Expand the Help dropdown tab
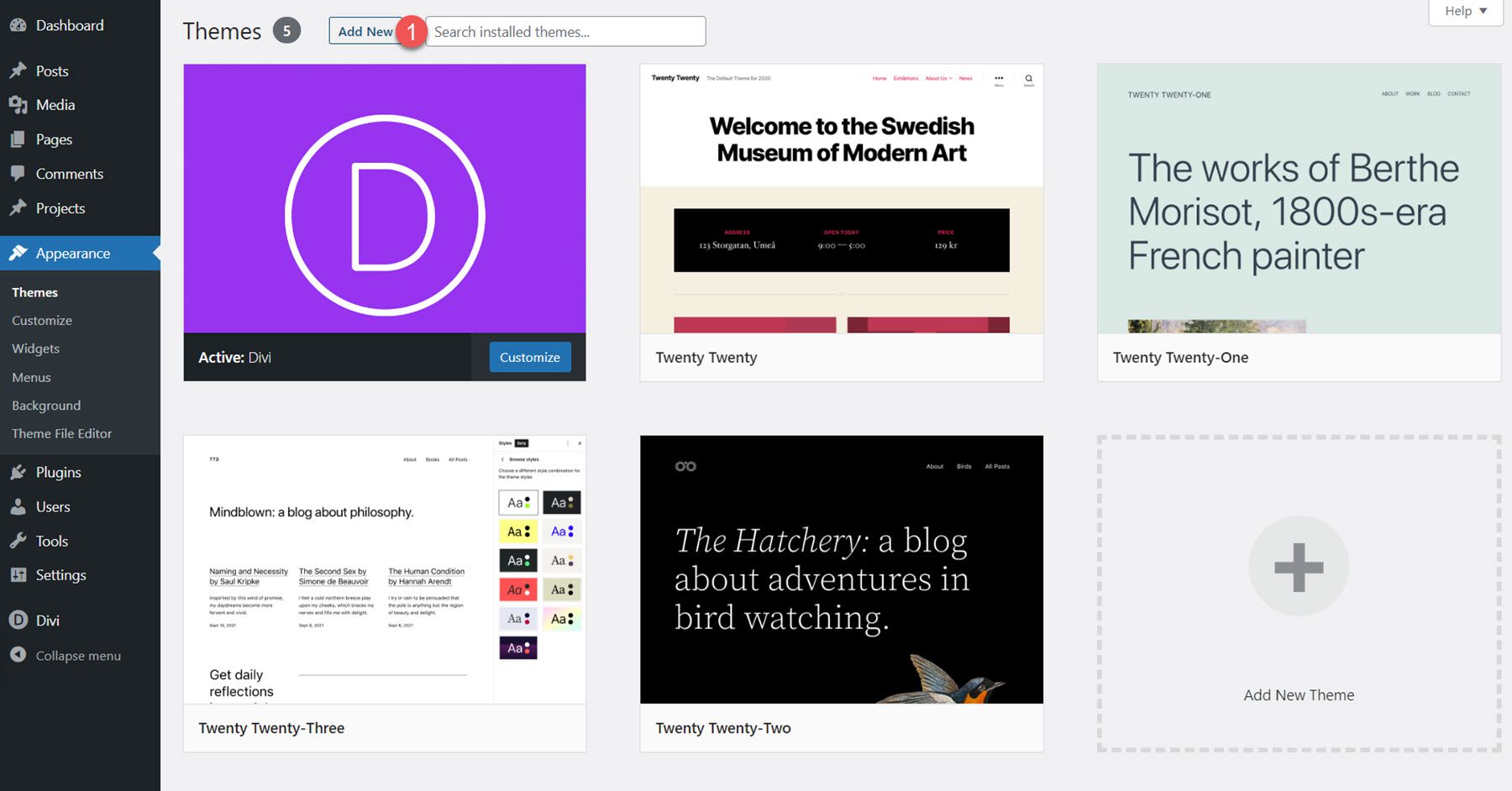The width and height of the screenshot is (1512, 791). click(1466, 11)
